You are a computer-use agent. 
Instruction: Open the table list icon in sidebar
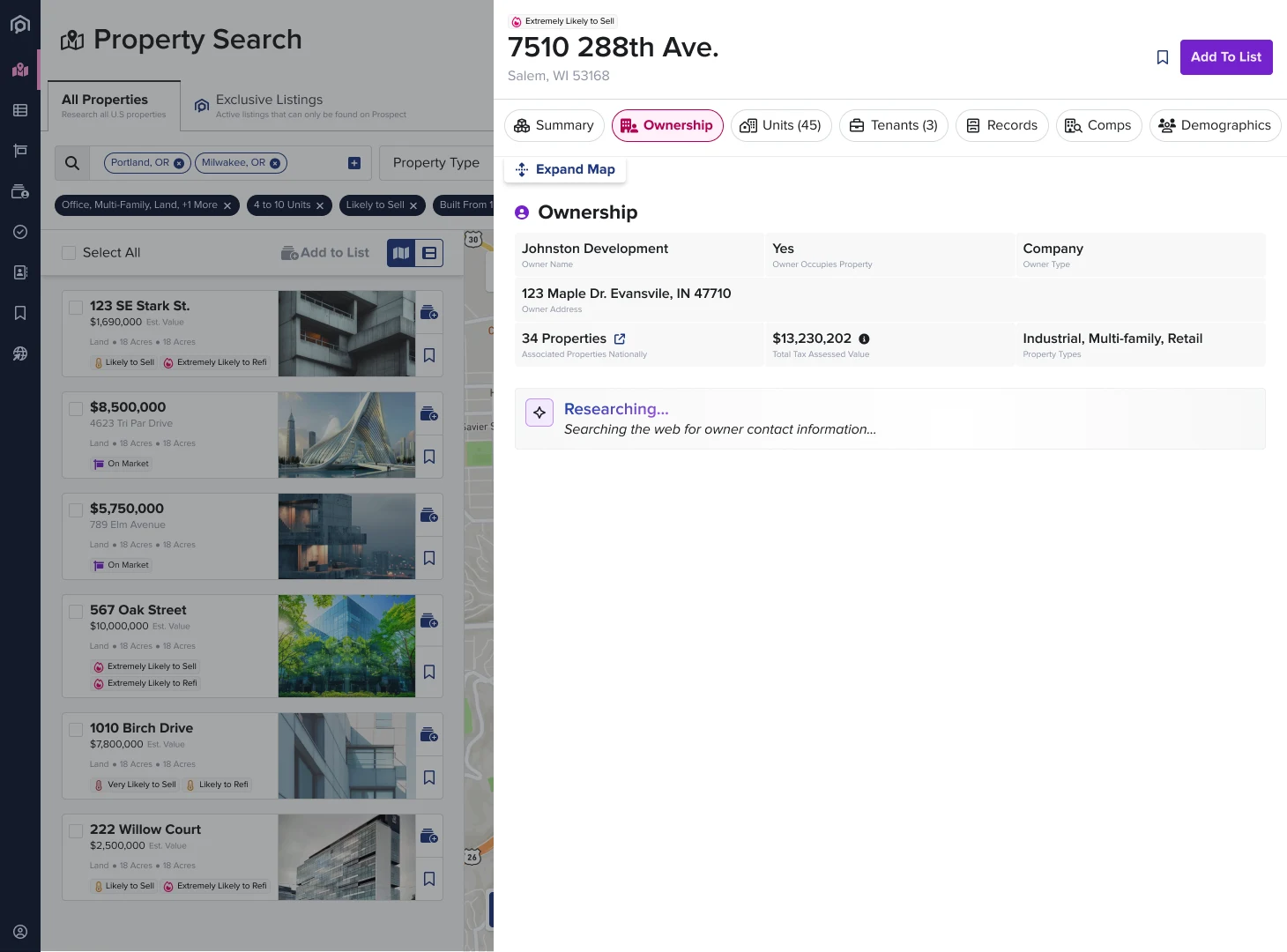click(20, 110)
